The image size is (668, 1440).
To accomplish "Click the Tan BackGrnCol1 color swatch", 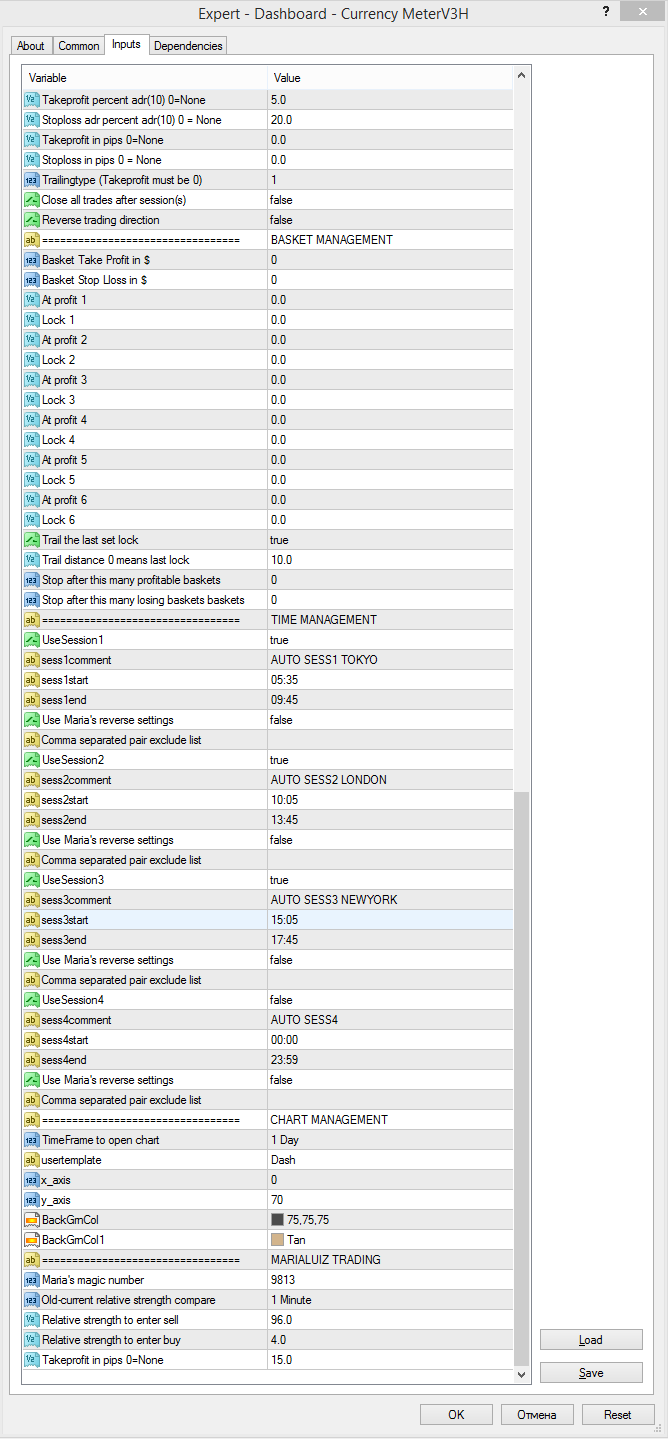I will tap(278, 1240).
